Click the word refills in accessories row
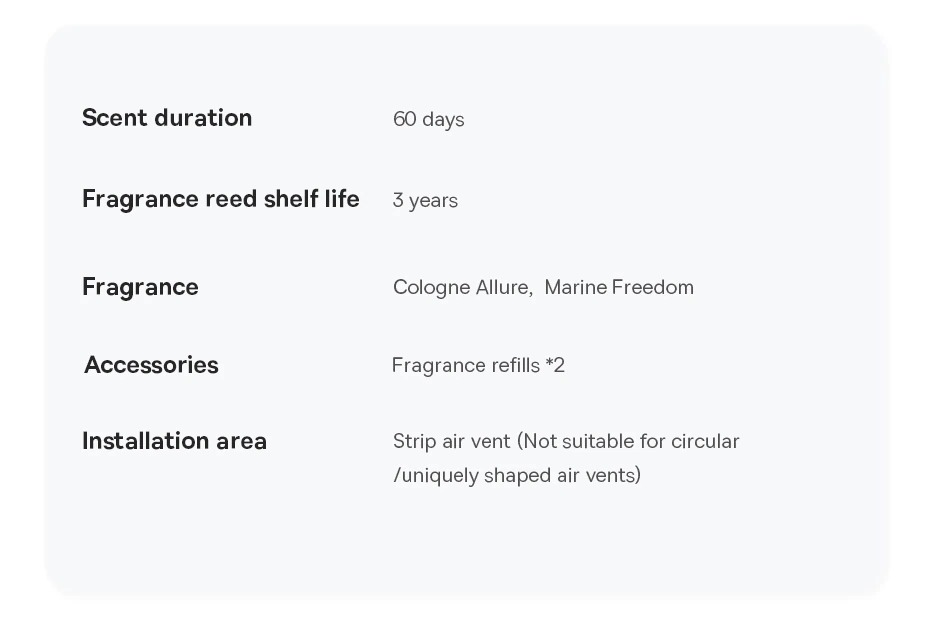Screen dimensions: 930x641 [x=513, y=365]
